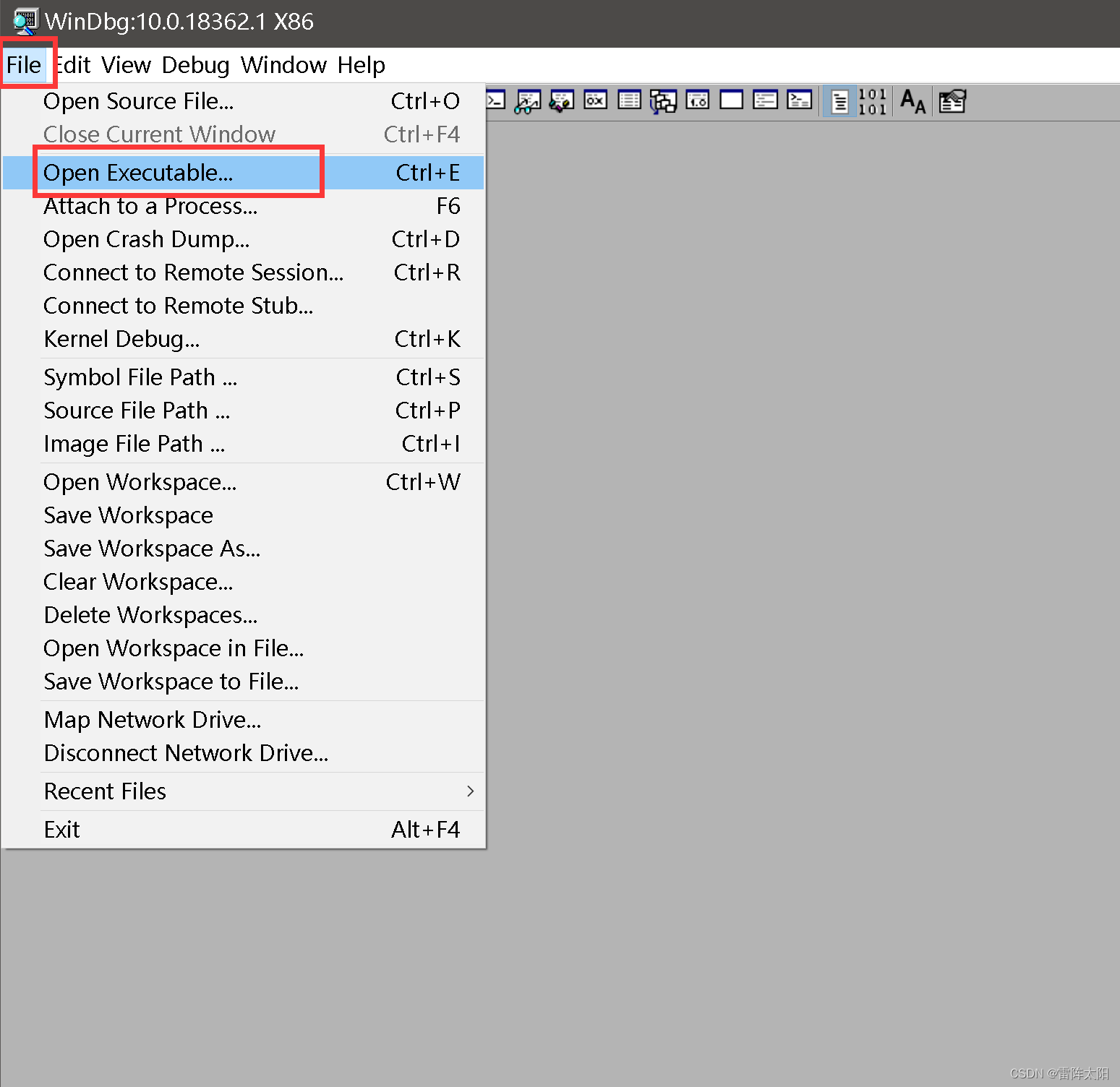
Task: Choose Kernel Debug... menu item
Action: pos(243,339)
